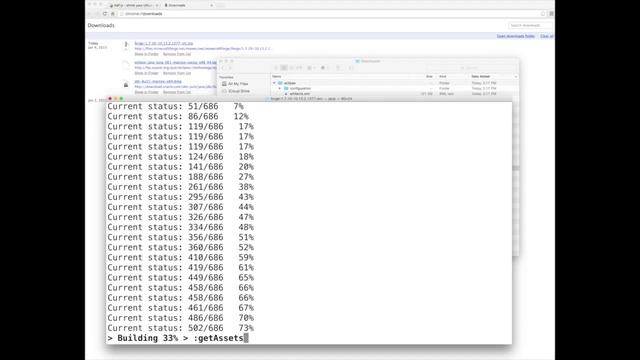Open the Chrome main menu
The height and width of the screenshot is (360, 640).
pyautogui.click(x=551, y=14)
